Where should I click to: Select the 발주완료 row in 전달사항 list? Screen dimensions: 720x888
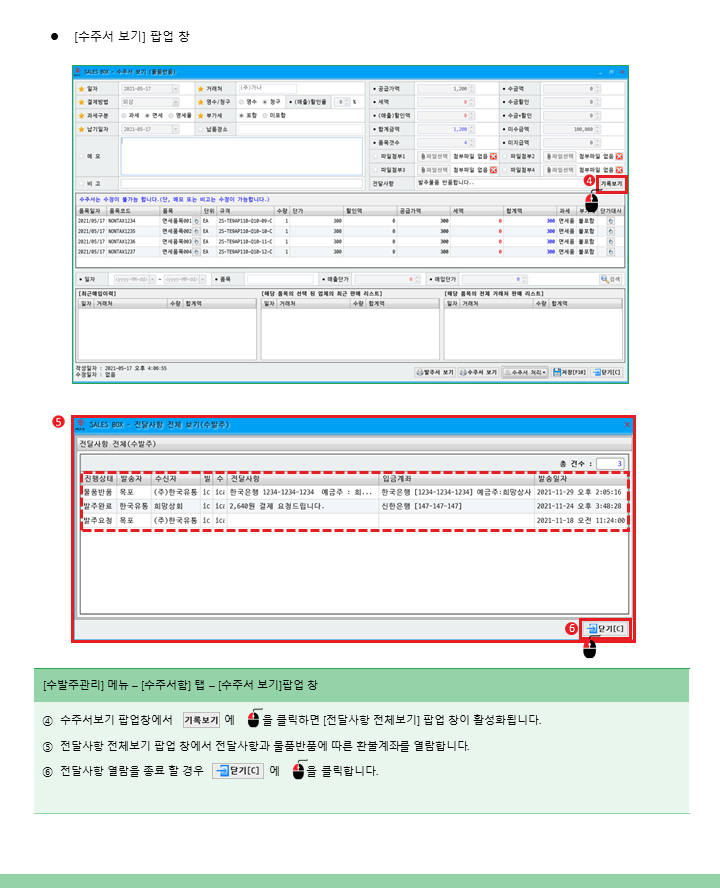355,506
